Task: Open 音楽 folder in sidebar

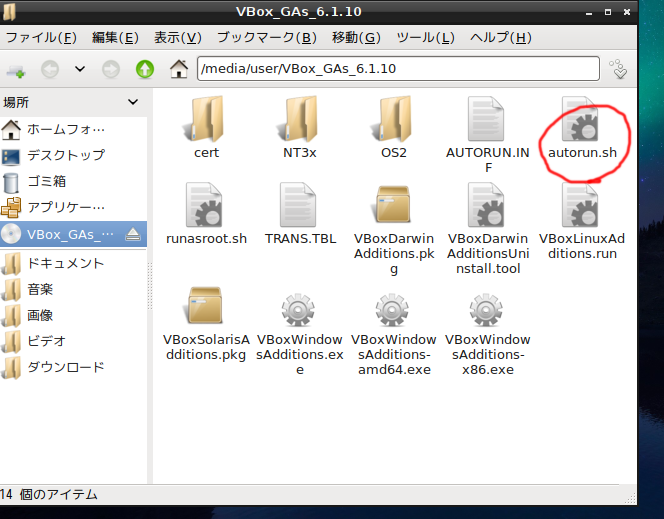Action: [73, 289]
